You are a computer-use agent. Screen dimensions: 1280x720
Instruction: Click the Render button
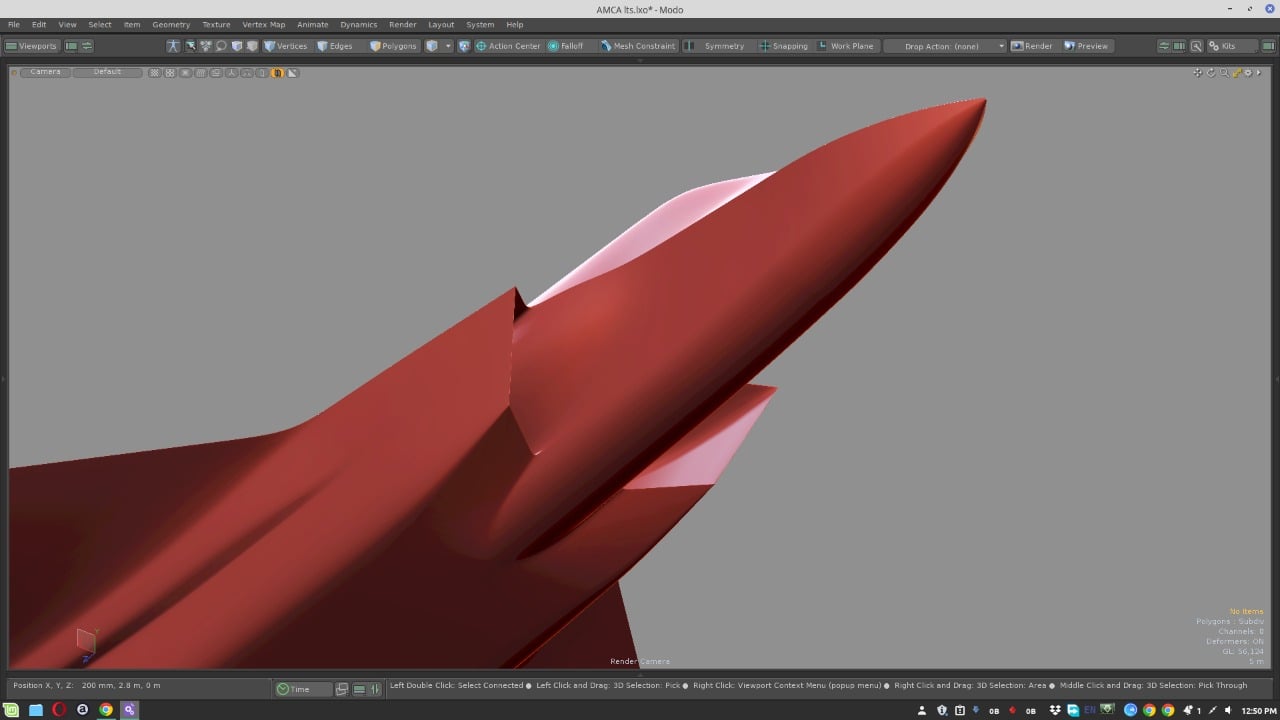coord(1032,46)
